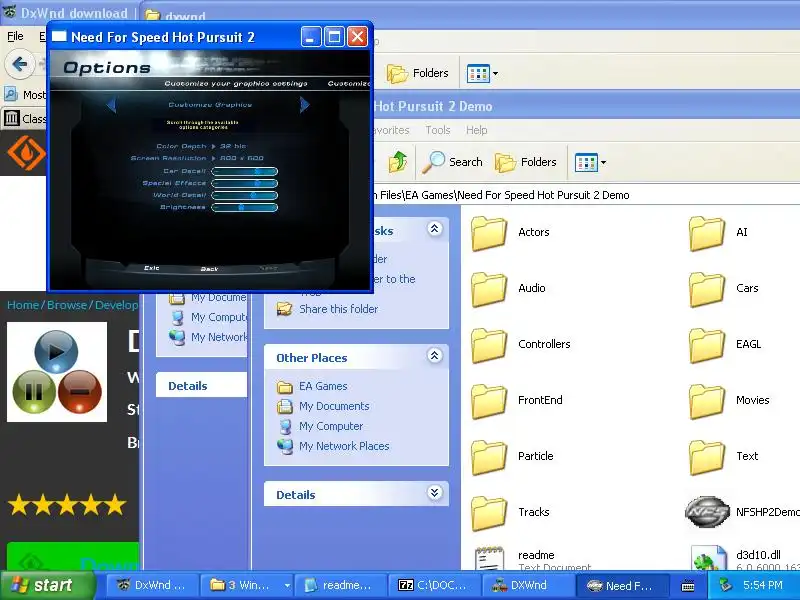Click the Browse breadcrumb link

tap(67, 305)
